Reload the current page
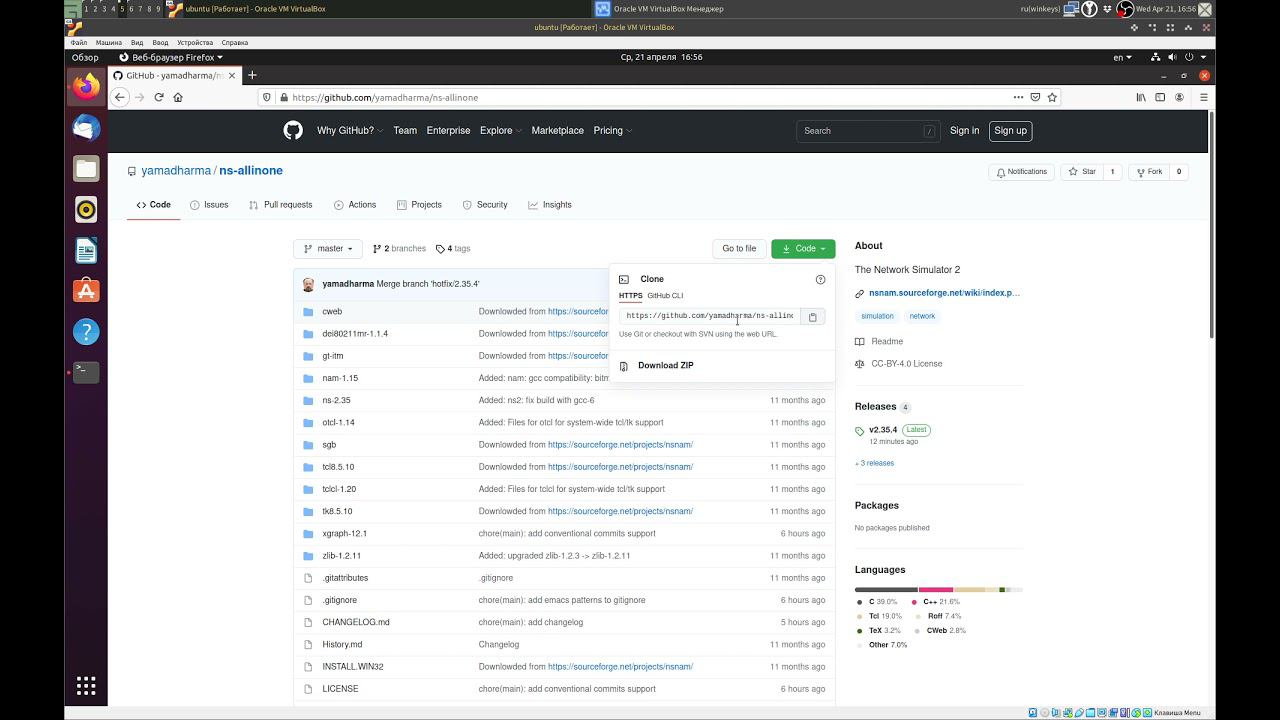Viewport: 1280px width, 720px height. tap(158, 97)
